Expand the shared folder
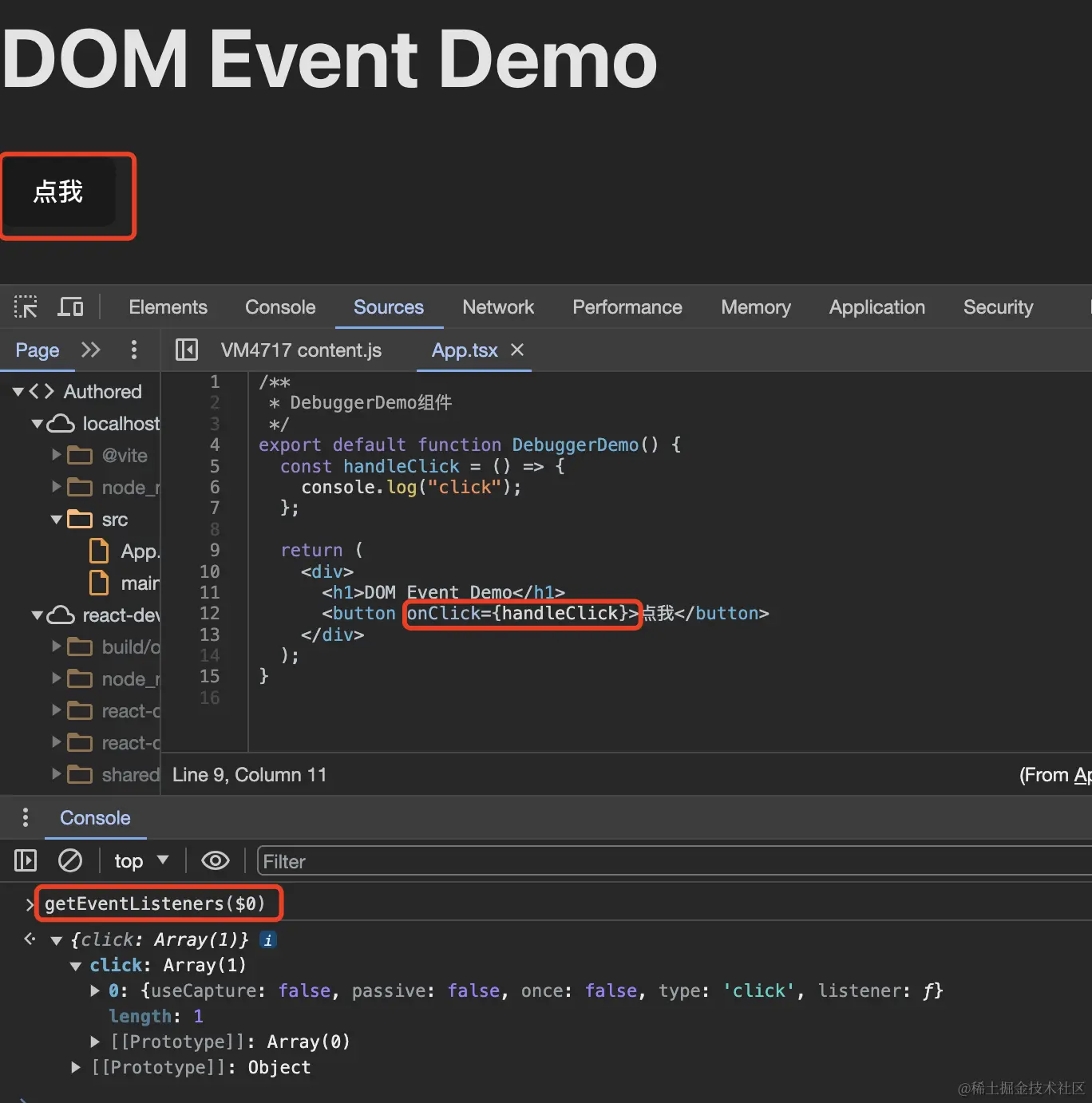This screenshot has width=1092, height=1103. pyautogui.click(x=57, y=774)
